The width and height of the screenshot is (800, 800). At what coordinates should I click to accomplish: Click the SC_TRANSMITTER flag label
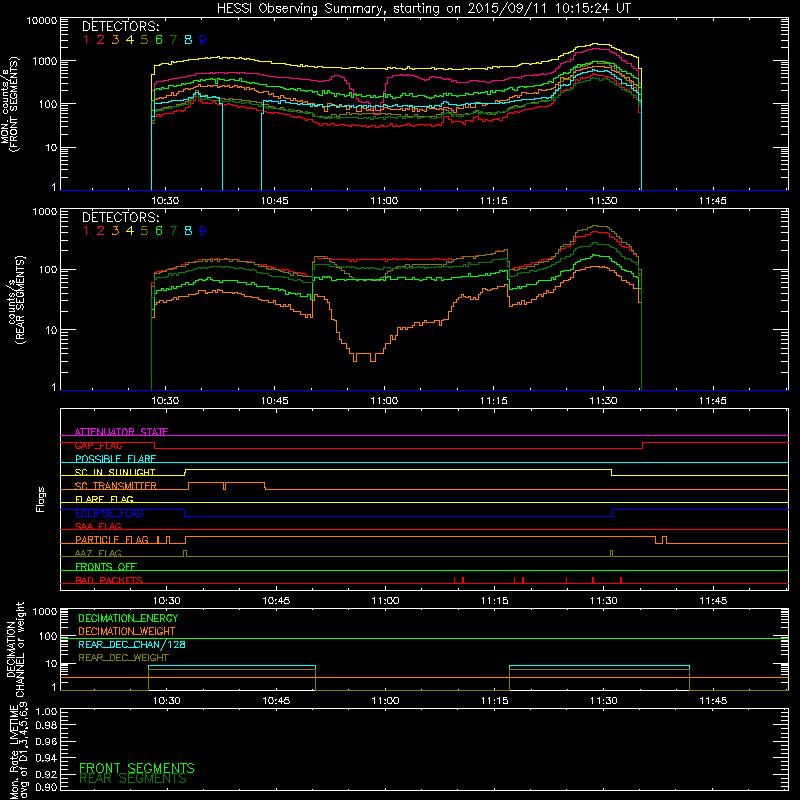pos(116,486)
